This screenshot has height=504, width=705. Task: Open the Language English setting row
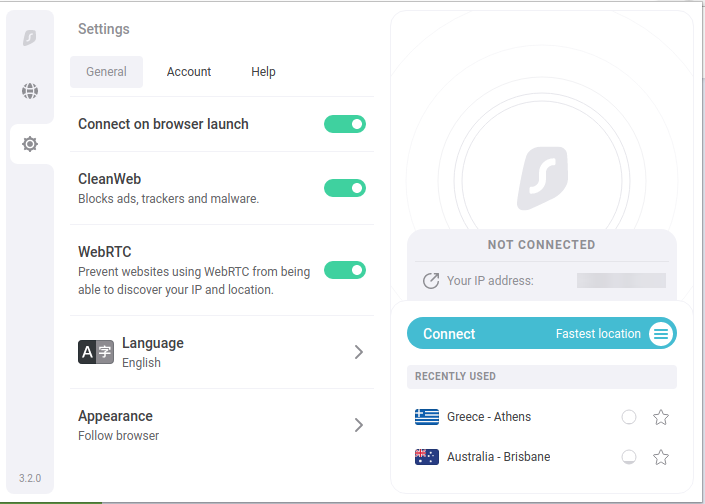point(222,352)
